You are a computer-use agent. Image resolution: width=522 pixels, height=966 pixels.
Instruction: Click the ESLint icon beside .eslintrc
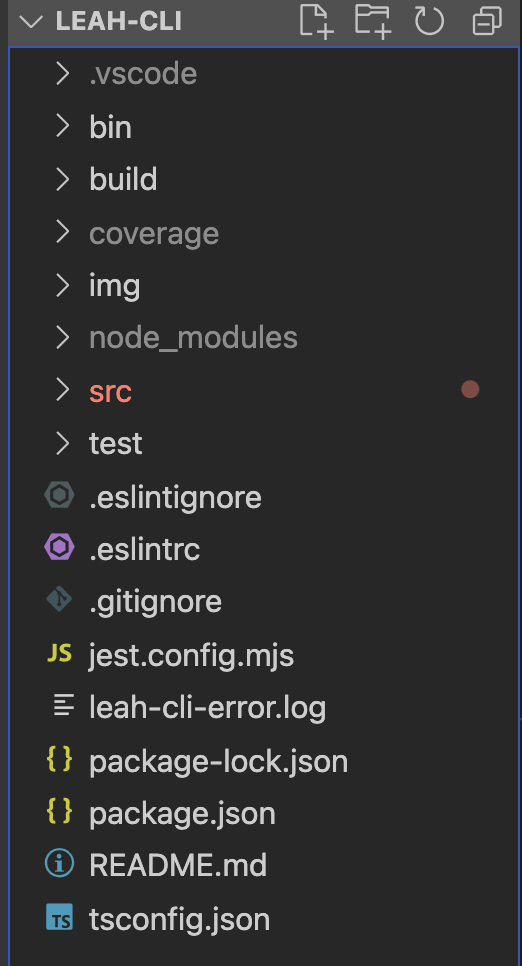tap(59, 547)
